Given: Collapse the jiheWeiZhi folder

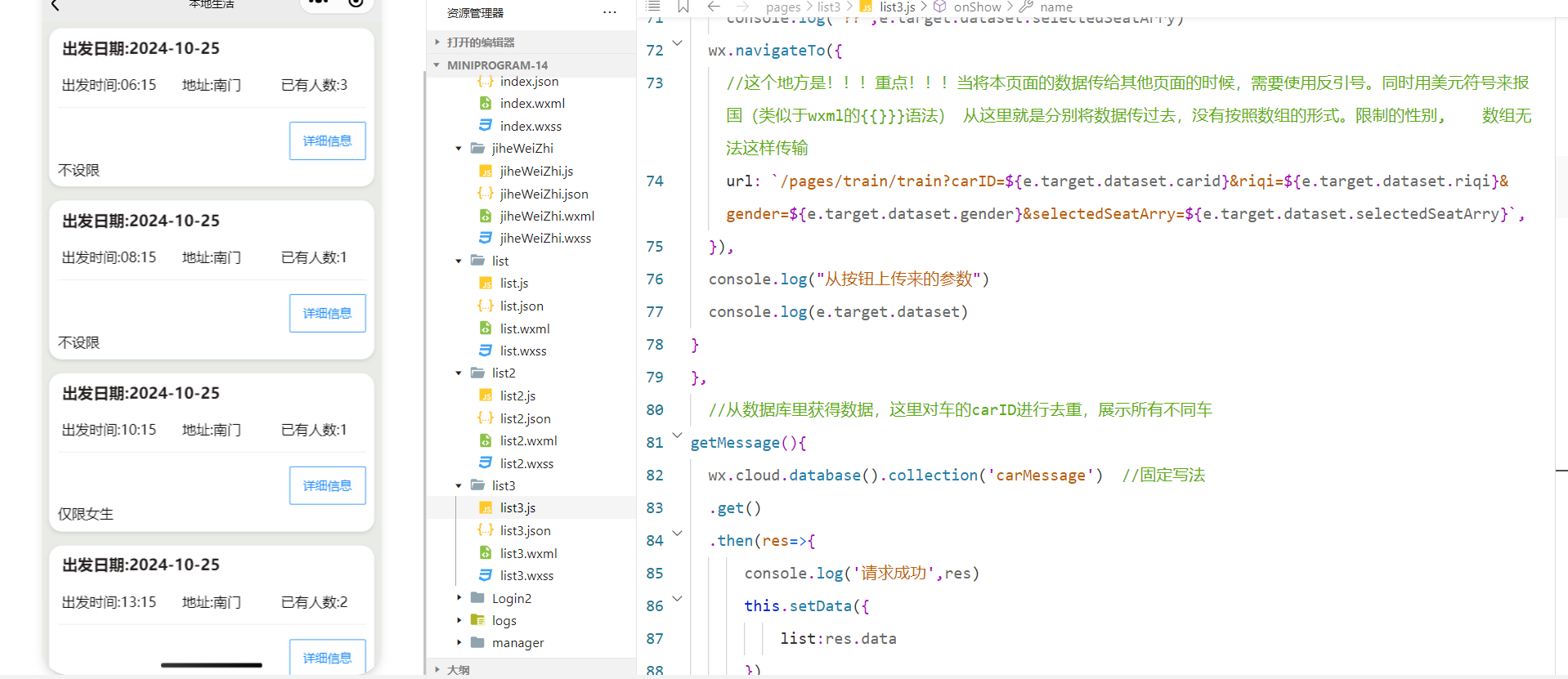Looking at the screenshot, I should 459,149.
